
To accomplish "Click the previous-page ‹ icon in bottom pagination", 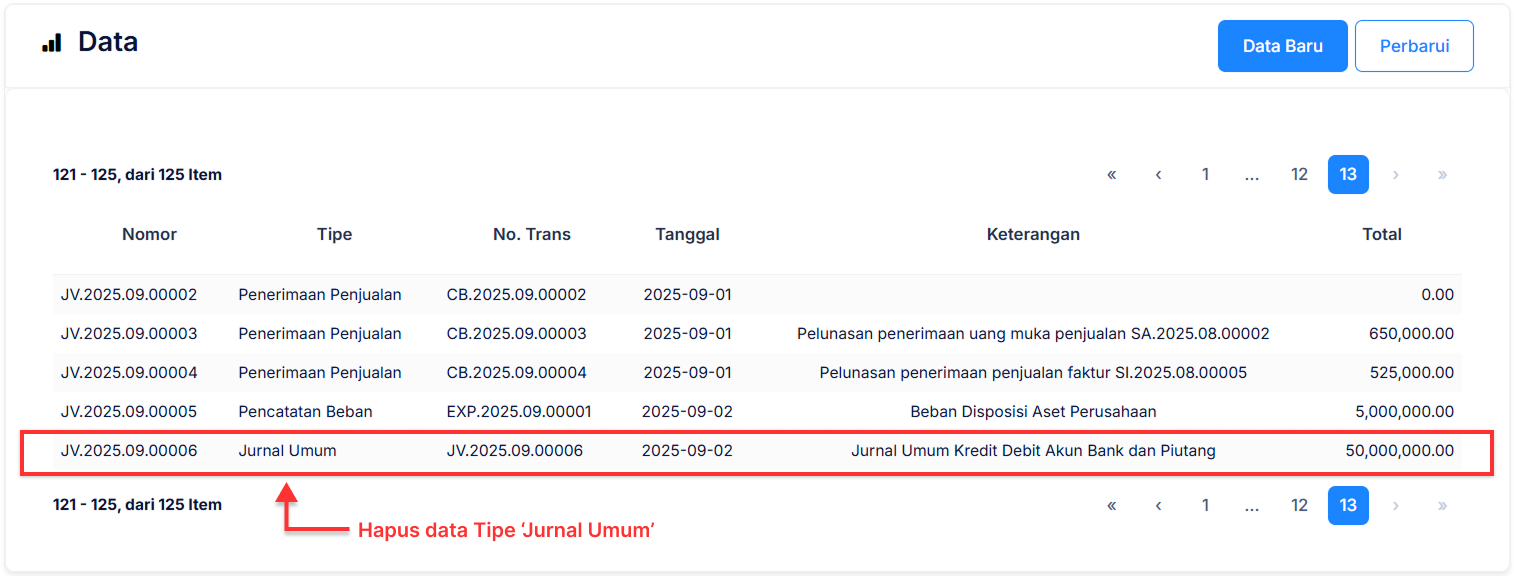I will (1158, 505).
